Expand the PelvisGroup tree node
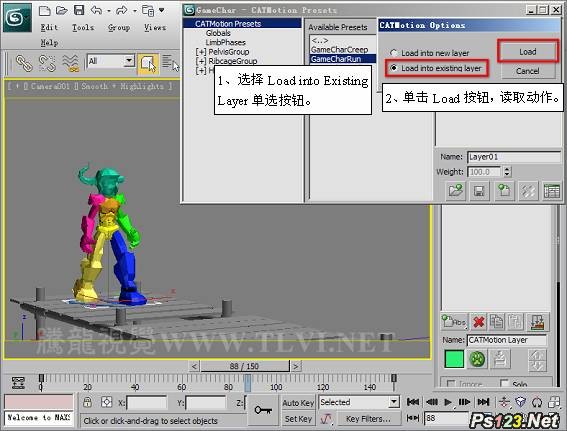The image size is (567, 431). click(x=201, y=52)
